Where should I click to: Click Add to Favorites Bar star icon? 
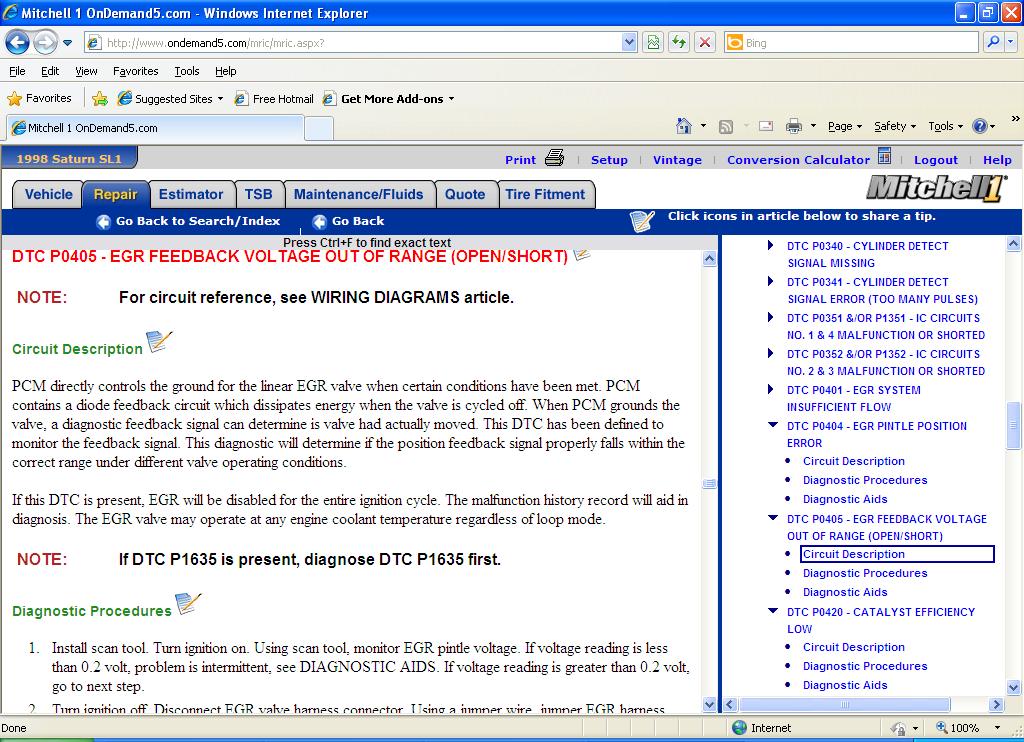click(x=100, y=99)
